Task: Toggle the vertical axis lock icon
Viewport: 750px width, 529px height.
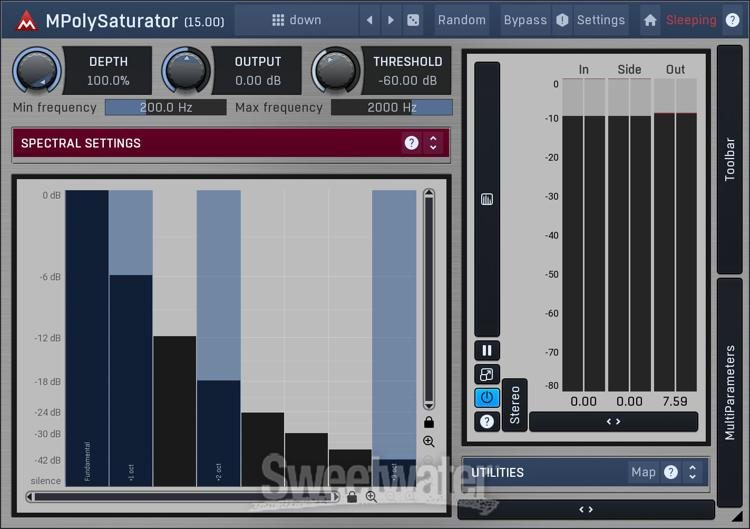Action: [x=429, y=422]
